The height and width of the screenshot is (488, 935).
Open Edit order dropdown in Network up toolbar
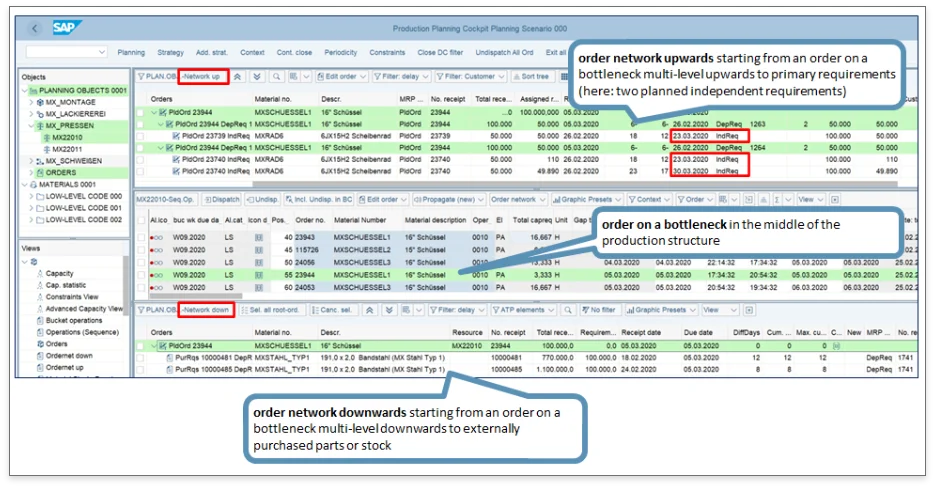pyautogui.click(x=340, y=76)
